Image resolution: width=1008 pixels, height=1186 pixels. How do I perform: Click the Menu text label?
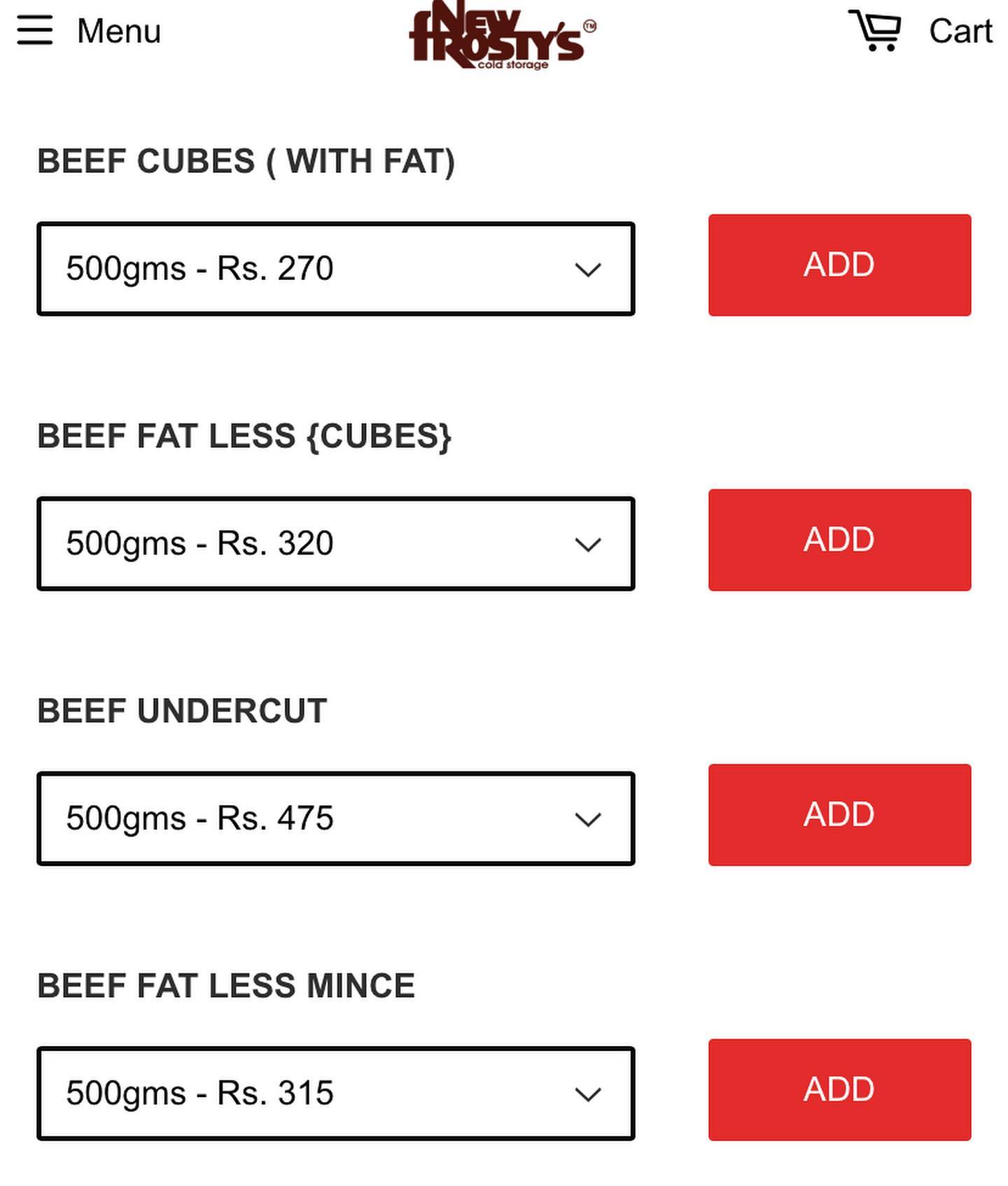tap(119, 32)
